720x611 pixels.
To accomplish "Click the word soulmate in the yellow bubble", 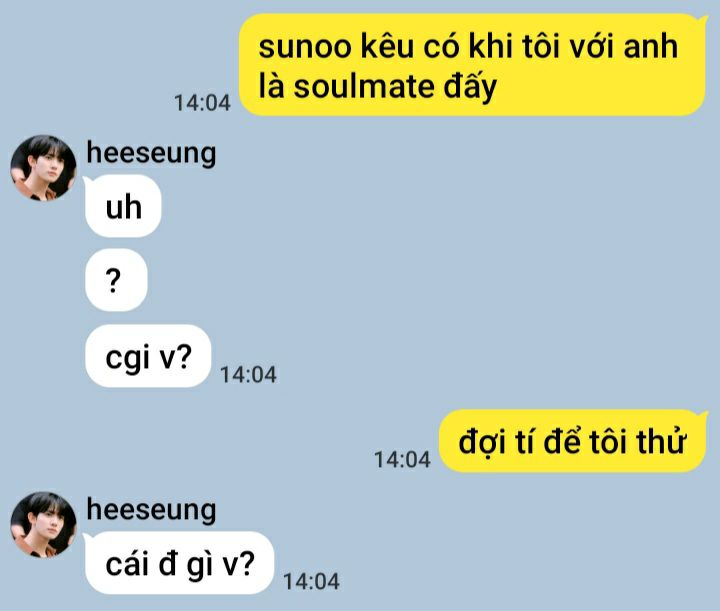I will pos(364,86).
